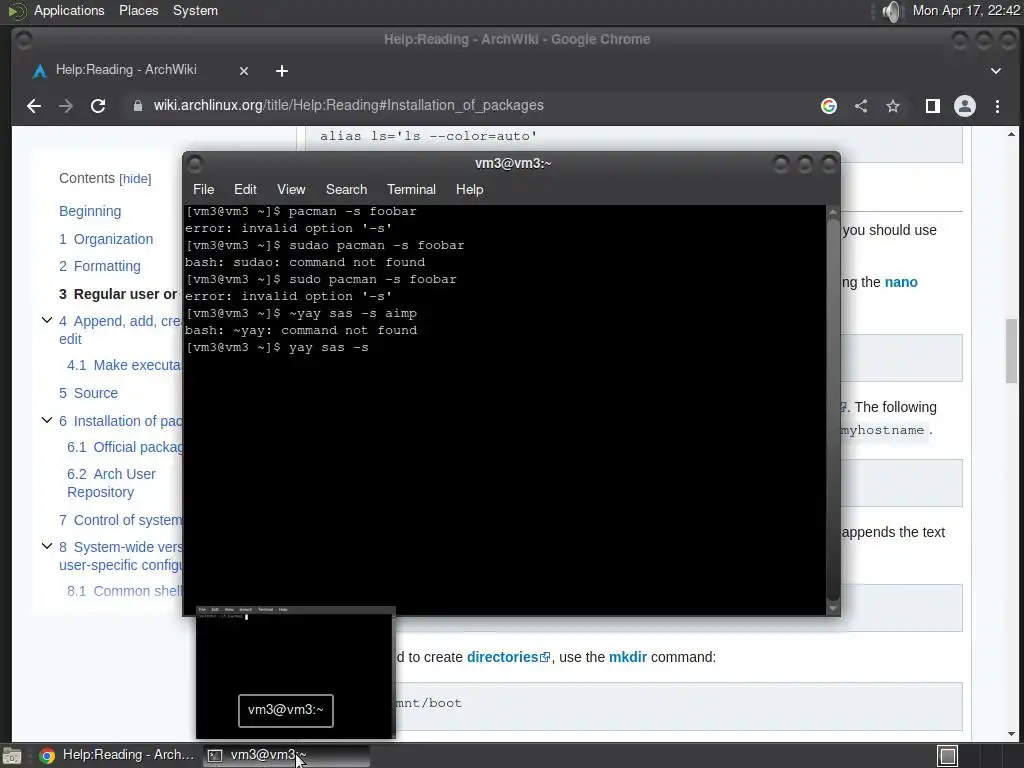Screen dimensions: 1024x768
Task: Open the terminal View menu
Action: click(x=291, y=189)
